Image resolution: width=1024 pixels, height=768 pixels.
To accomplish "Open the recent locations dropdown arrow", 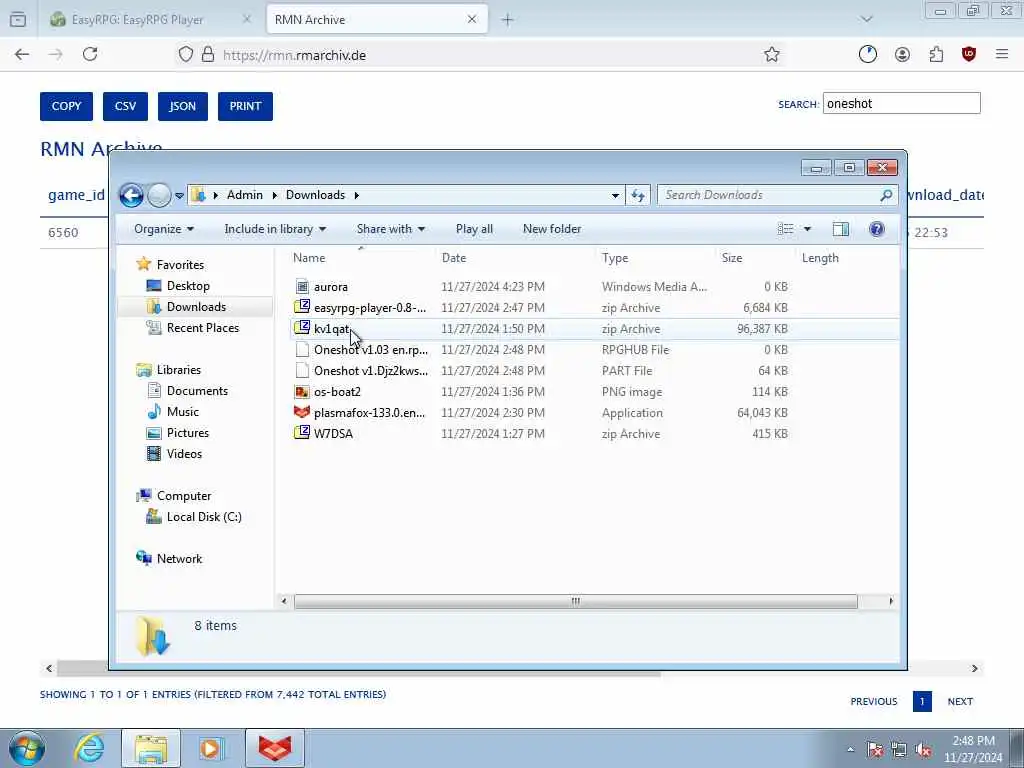I will tap(179, 195).
